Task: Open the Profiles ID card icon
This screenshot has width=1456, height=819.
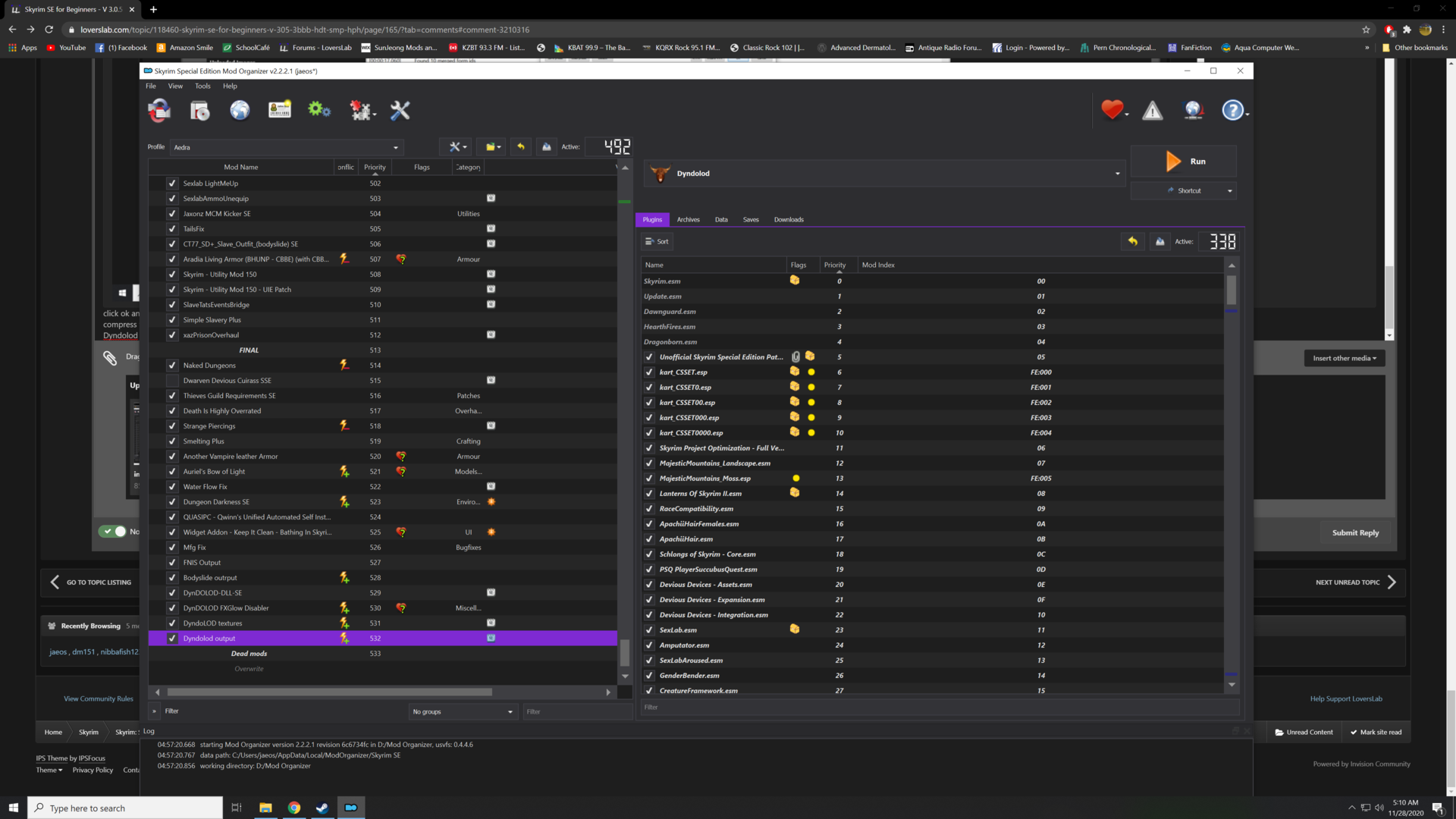Action: (280, 111)
